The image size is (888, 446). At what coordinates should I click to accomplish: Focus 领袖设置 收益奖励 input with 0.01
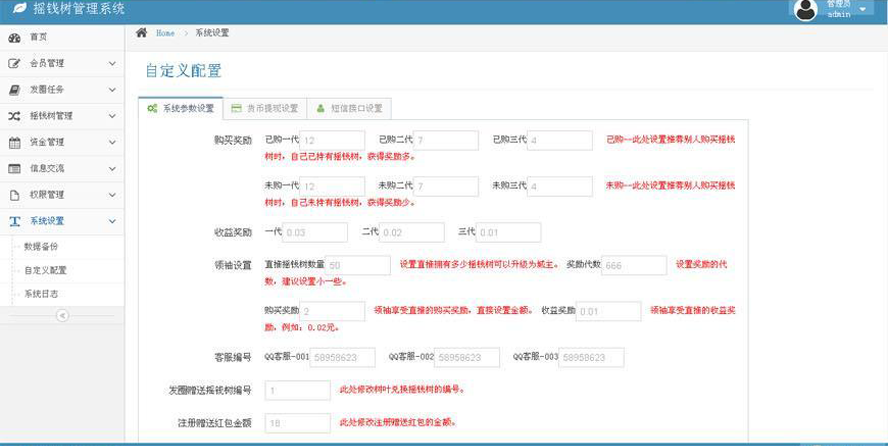(608, 311)
